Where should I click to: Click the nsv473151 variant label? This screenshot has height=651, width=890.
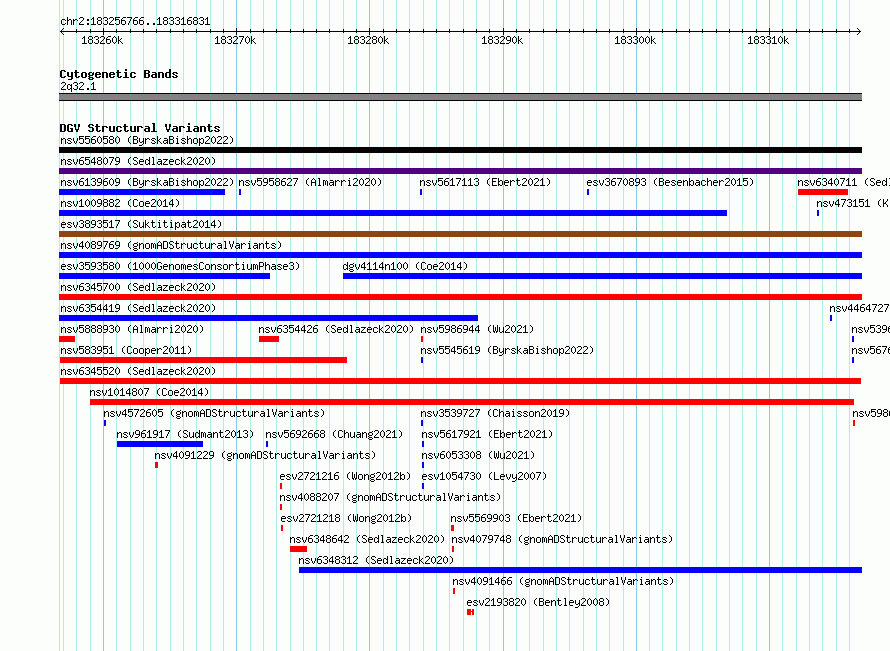pyautogui.click(x=853, y=203)
